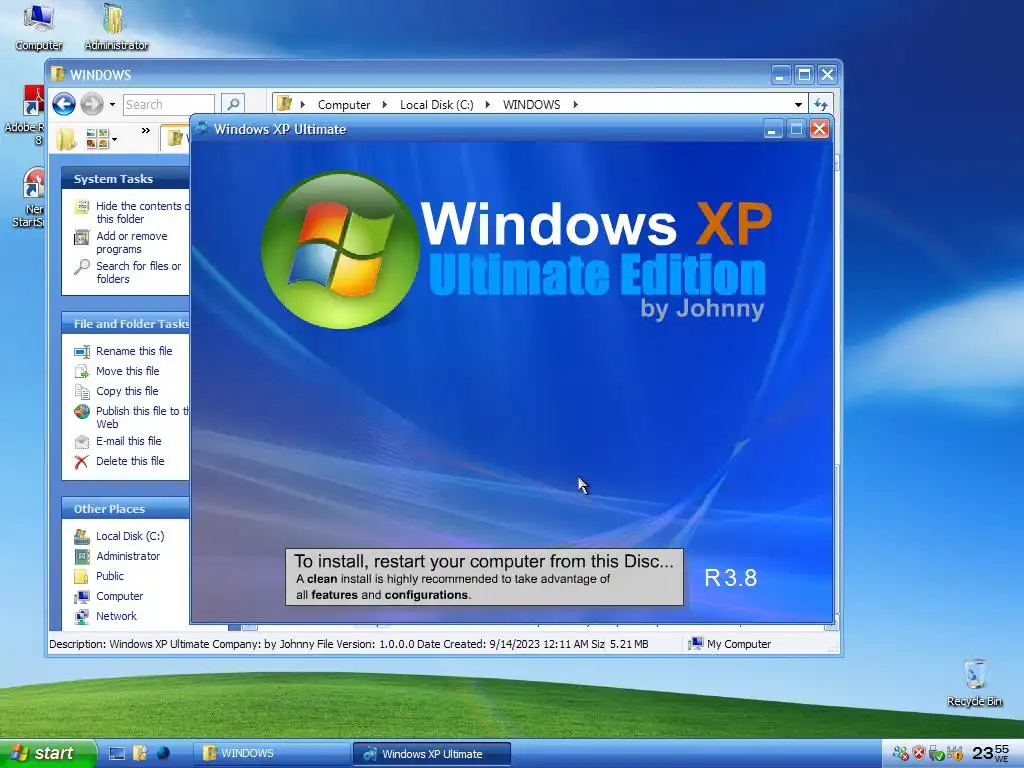
Task: Expand arrow after WINDOWS in breadcrumb
Action: [x=575, y=104]
